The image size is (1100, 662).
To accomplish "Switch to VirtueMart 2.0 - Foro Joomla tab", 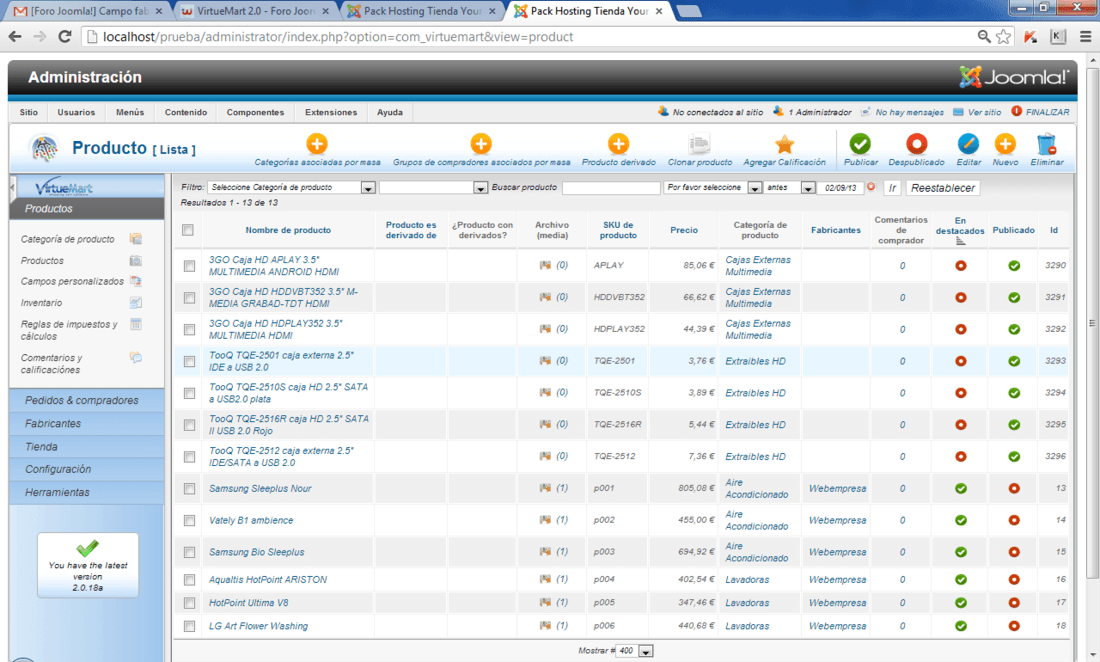I will coord(255,11).
